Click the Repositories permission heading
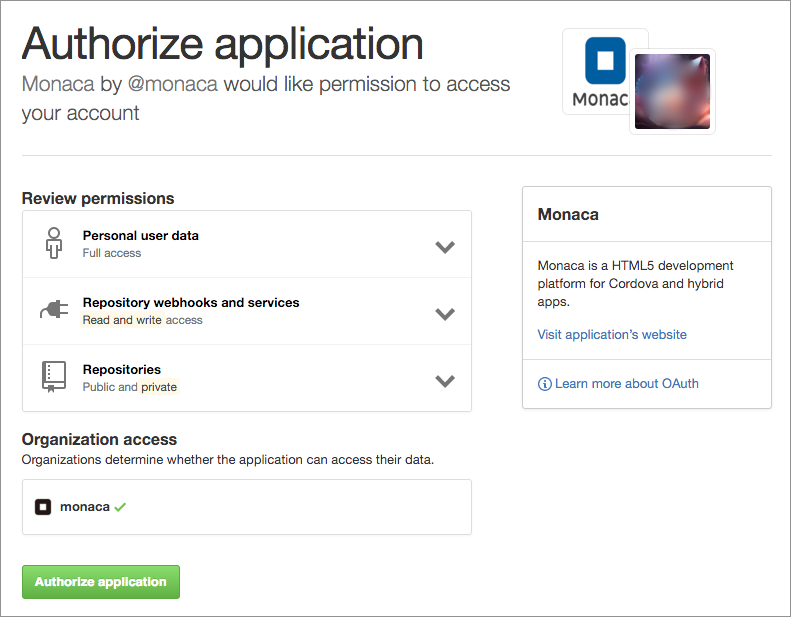Viewport: 791px width, 617px height. click(122, 369)
